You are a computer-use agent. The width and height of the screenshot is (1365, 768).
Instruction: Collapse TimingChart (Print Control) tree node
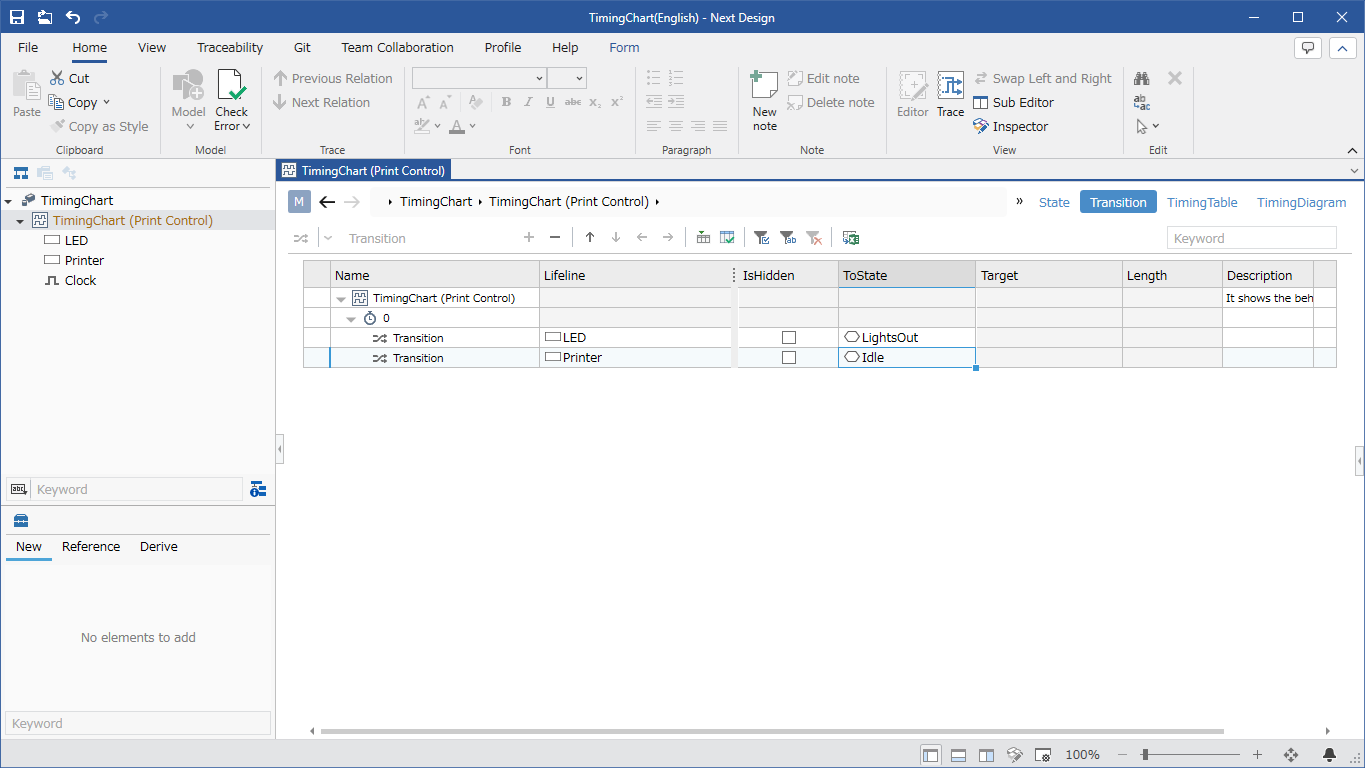pyautogui.click(x=20, y=221)
